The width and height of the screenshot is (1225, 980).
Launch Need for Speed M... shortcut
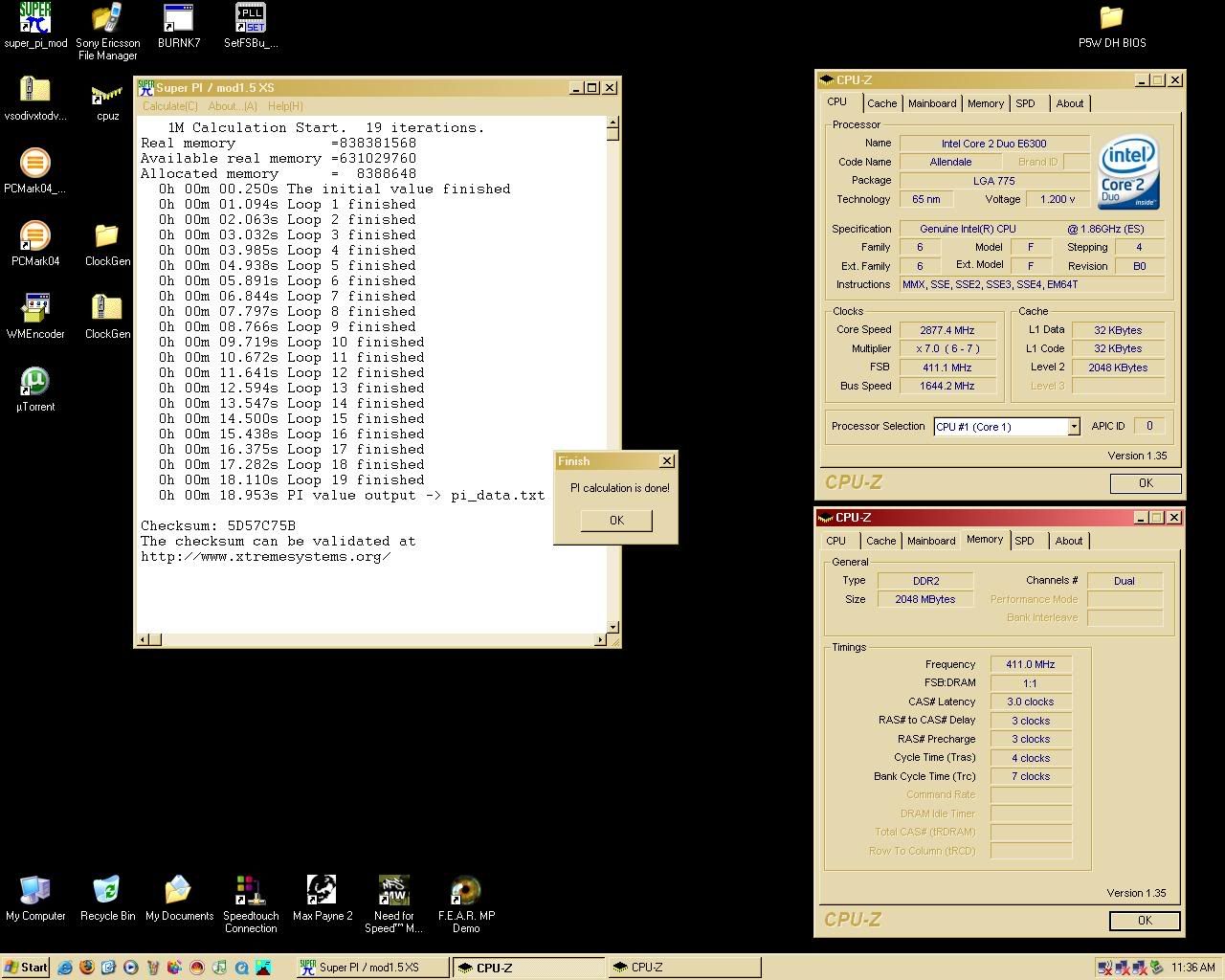pos(394,891)
